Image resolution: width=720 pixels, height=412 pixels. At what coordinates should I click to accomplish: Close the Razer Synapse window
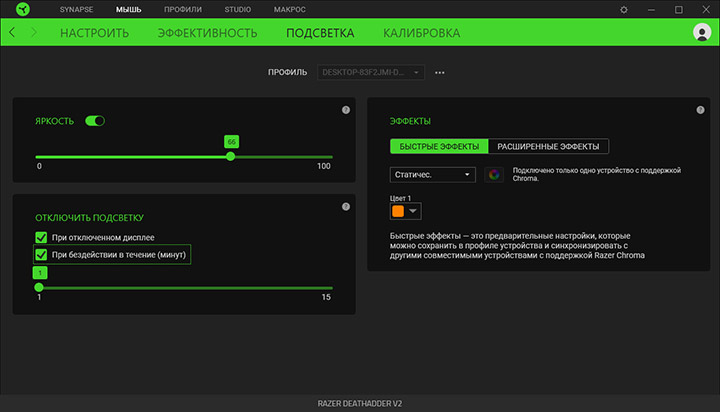pyautogui.click(x=706, y=10)
